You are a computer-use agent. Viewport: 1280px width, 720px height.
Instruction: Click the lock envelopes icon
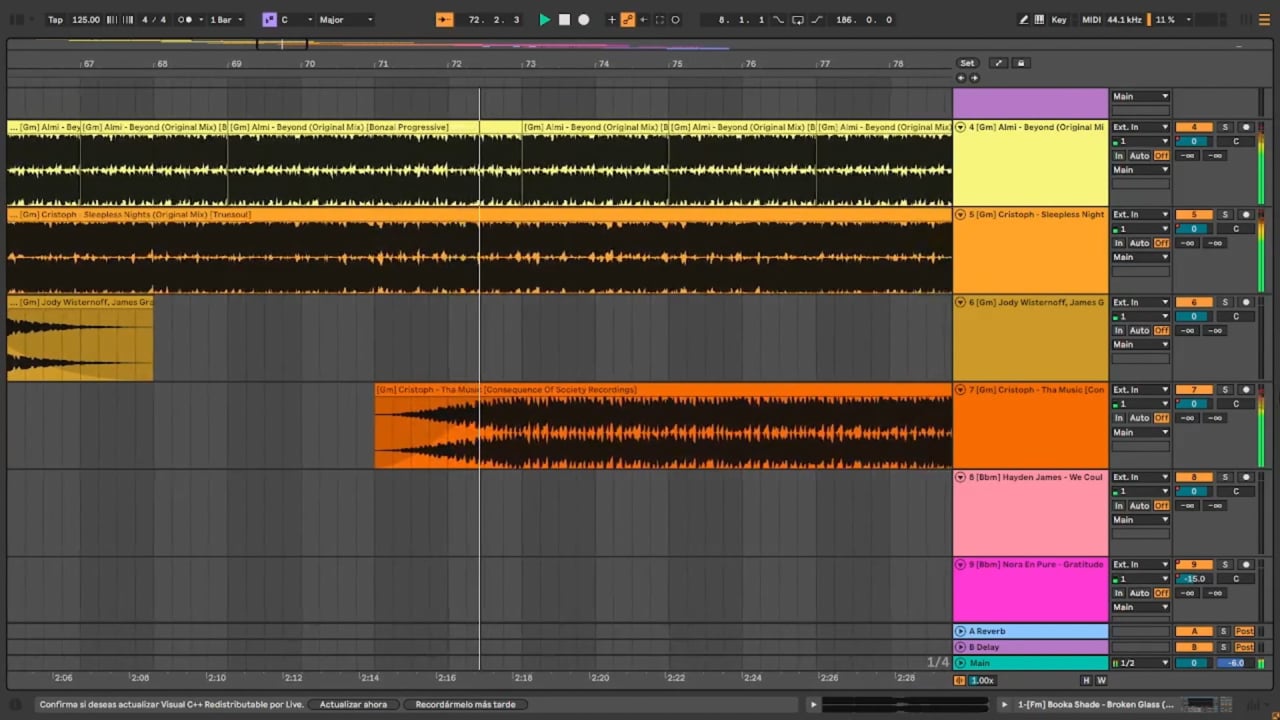click(1021, 63)
